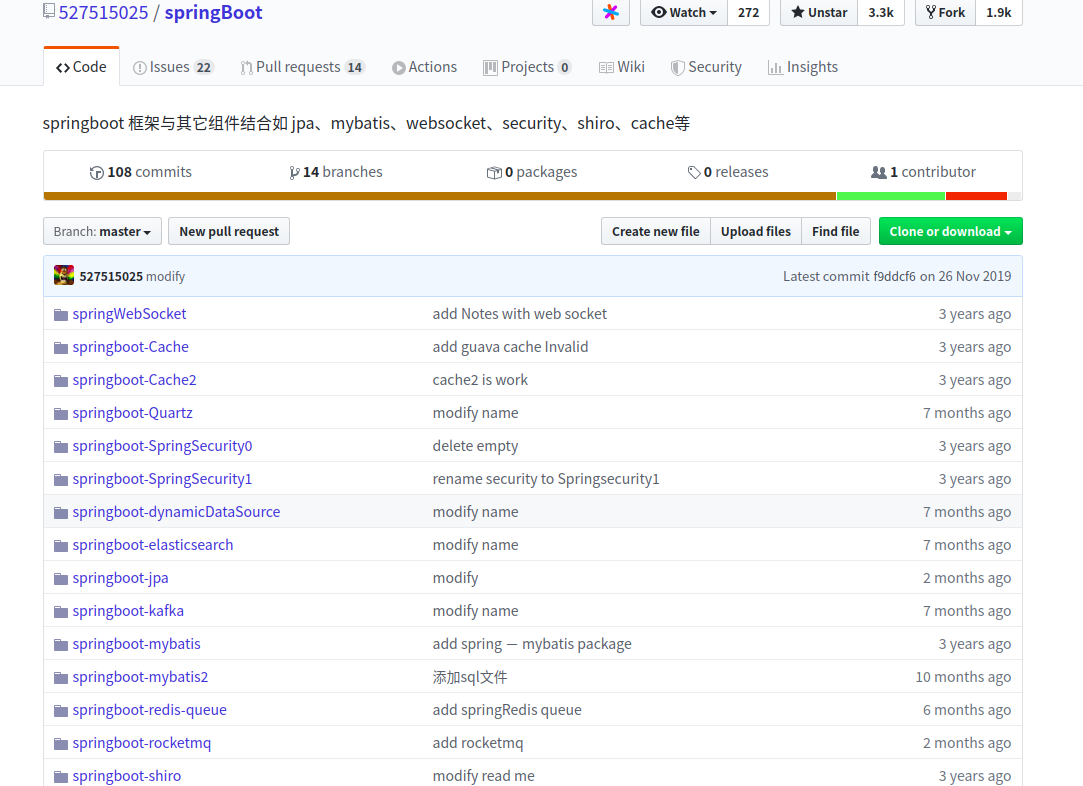Viewport: 1083px width, 786px height.
Task: Open the Watch notifications dropdown
Action: (x=684, y=12)
